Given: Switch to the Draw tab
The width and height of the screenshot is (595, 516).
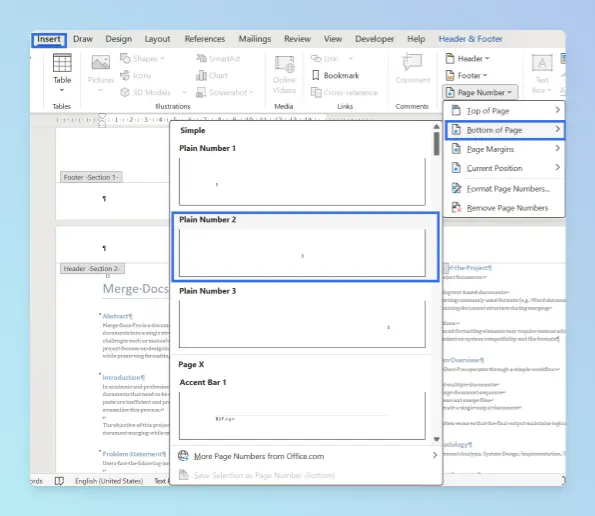Looking at the screenshot, I should 83,39.
